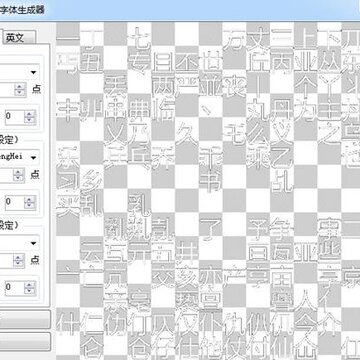
Task: Click the 万 glyph in the grid
Action: point(234,38)
